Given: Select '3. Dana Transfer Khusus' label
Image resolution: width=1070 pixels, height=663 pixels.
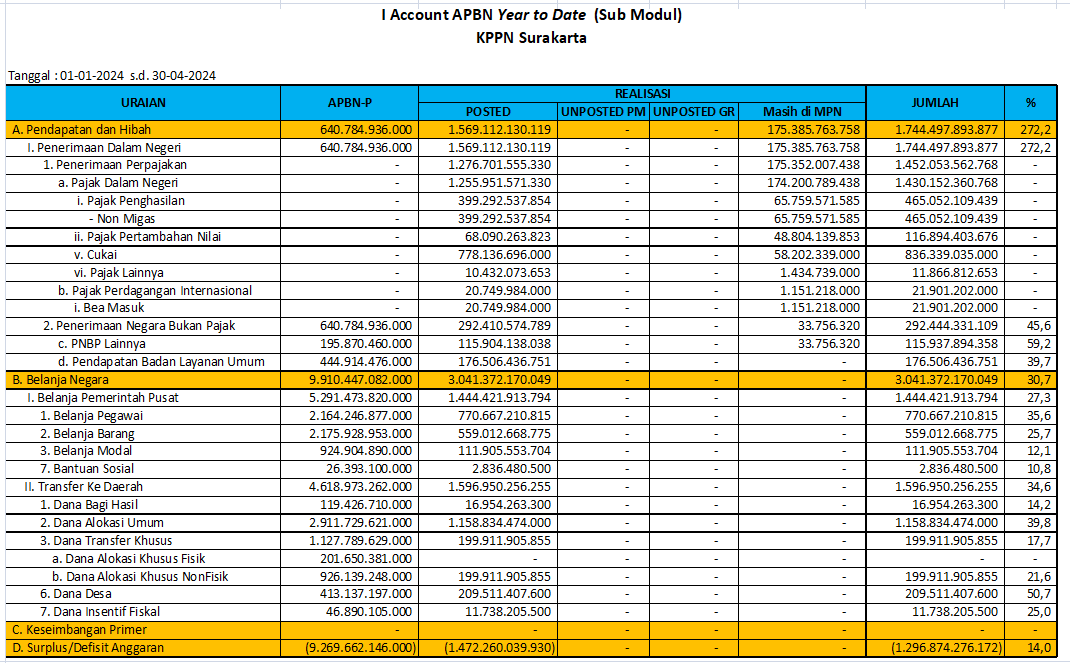Looking at the screenshot, I should pos(106,541).
